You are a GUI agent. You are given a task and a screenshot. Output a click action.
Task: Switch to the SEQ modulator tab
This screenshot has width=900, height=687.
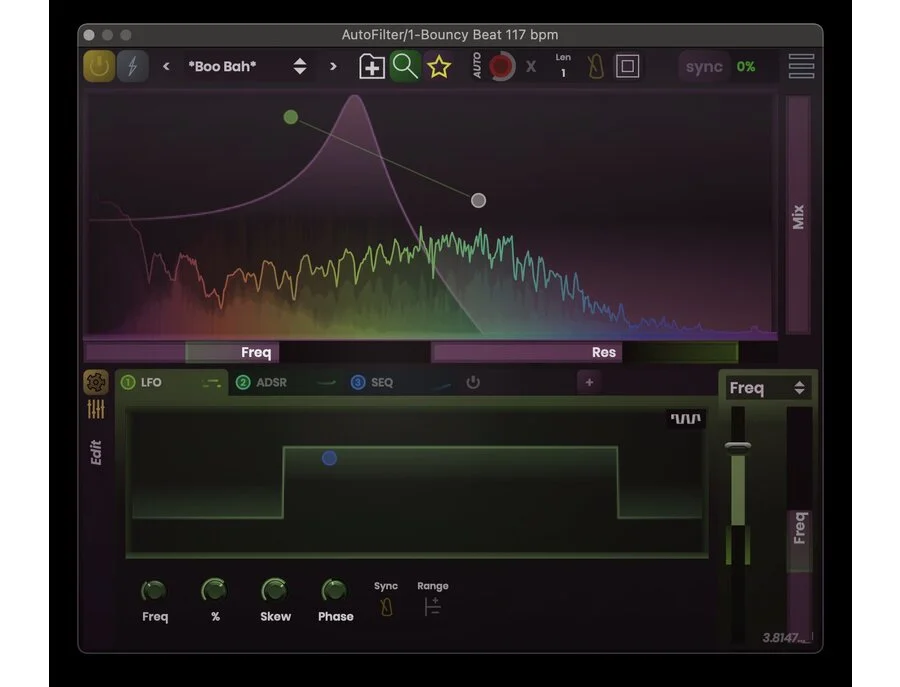(401, 383)
